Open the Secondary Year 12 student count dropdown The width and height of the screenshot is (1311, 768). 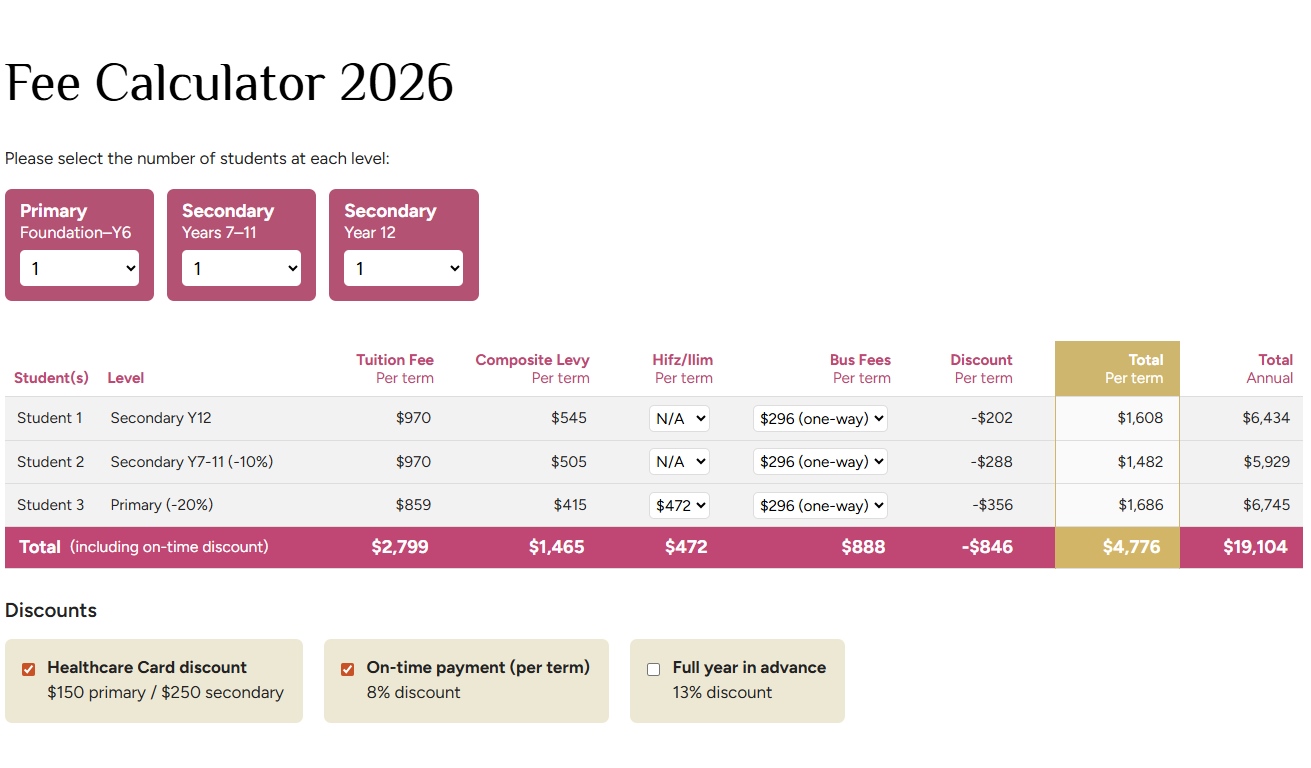[403, 268]
